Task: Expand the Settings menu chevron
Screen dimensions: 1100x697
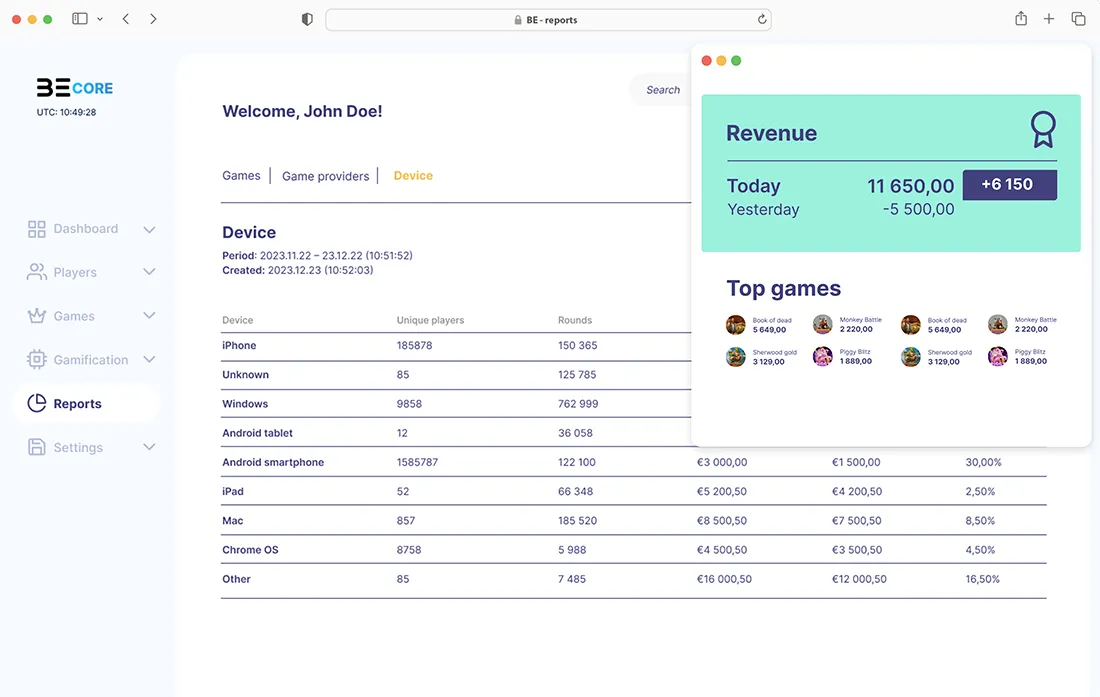Action: 149,447
